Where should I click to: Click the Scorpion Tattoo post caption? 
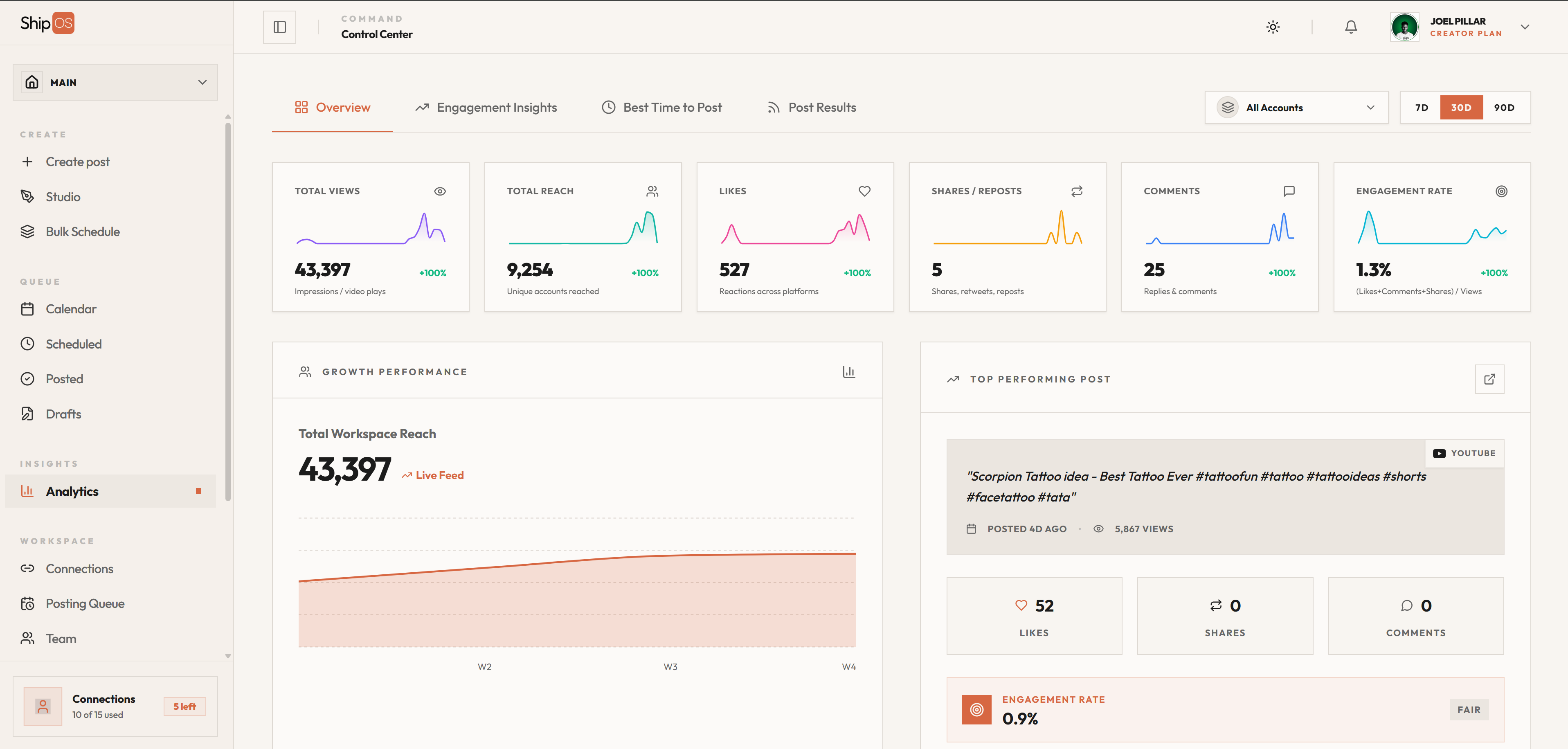(x=1196, y=487)
